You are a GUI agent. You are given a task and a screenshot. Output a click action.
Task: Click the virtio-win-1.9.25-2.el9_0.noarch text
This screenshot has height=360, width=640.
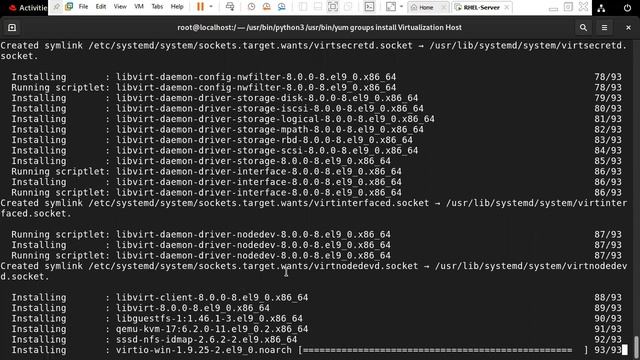coord(204,350)
